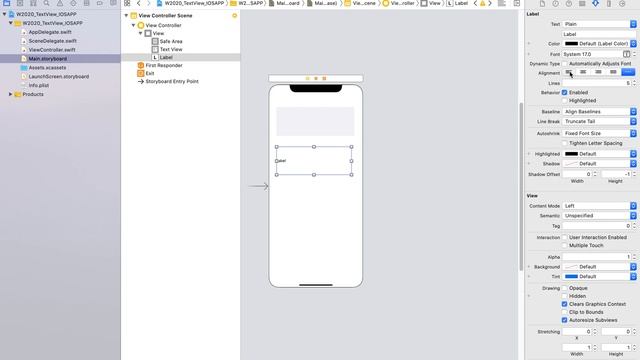
Task: Click the yellow warning icon in jump bar
Action: tap(482, 3)
